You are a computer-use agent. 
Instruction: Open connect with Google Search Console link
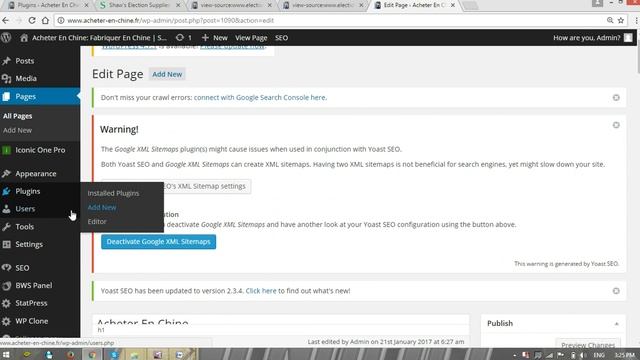[260, 98]
